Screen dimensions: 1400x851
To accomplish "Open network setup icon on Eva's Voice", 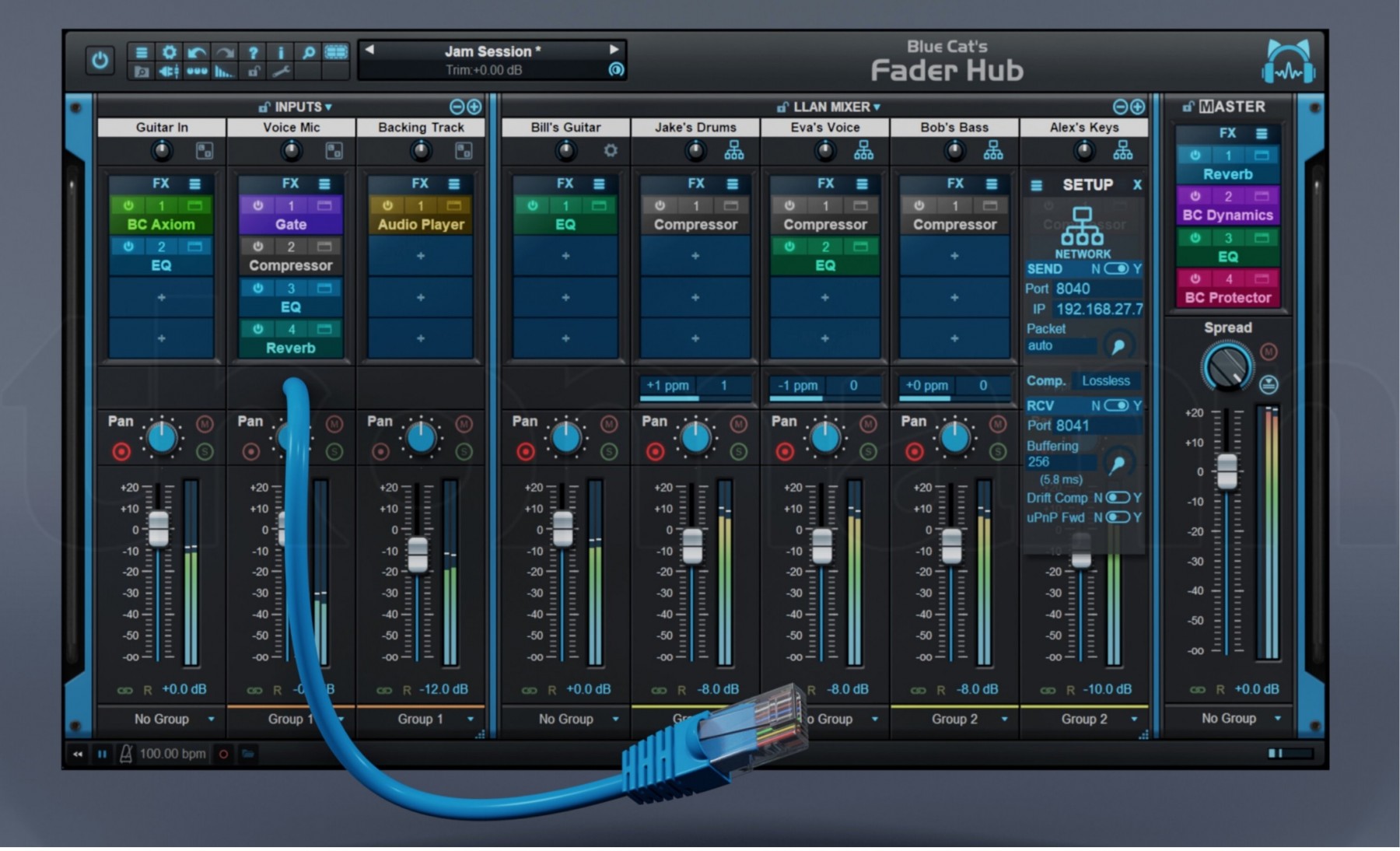I will (863, 151).
